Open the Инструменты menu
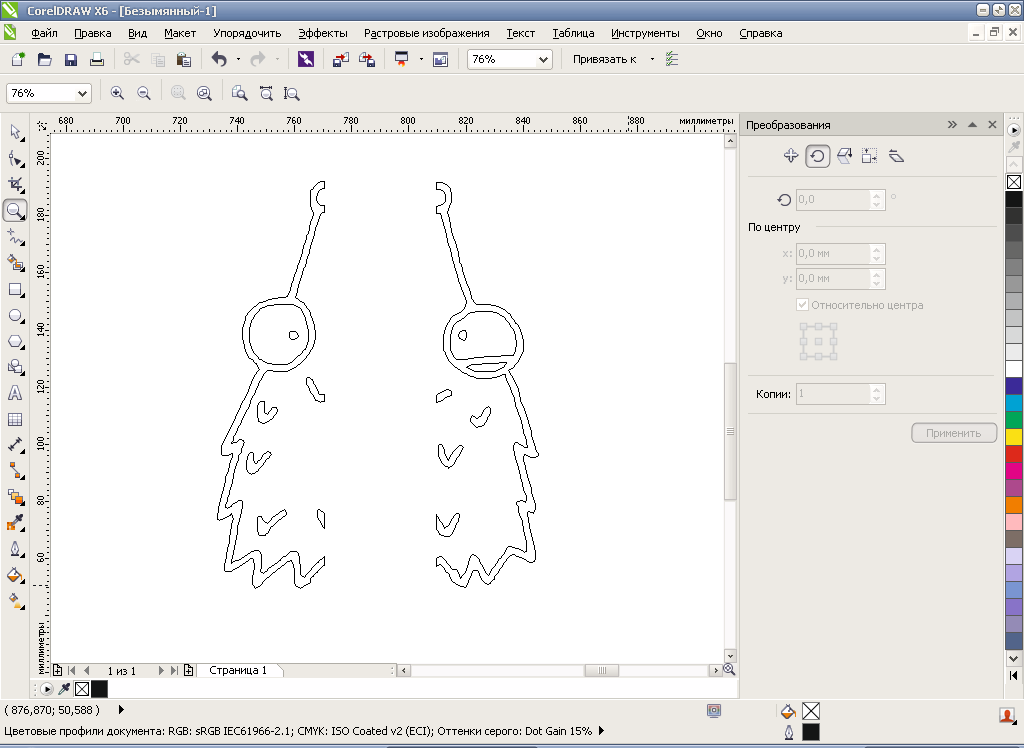This screenshot has width=1024, height=748. [x=645, y=33]
